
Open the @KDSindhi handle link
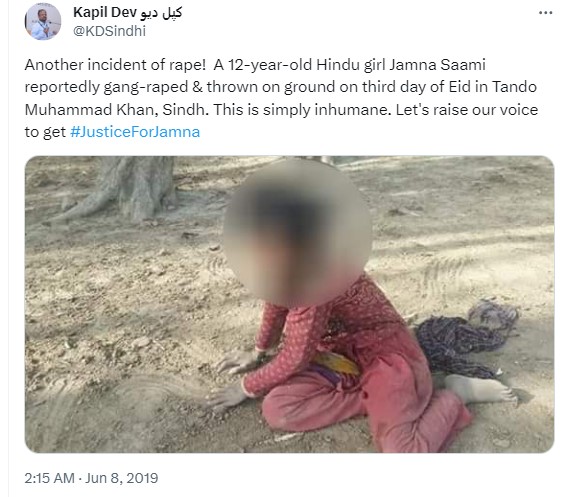click(x=109, y=31)
